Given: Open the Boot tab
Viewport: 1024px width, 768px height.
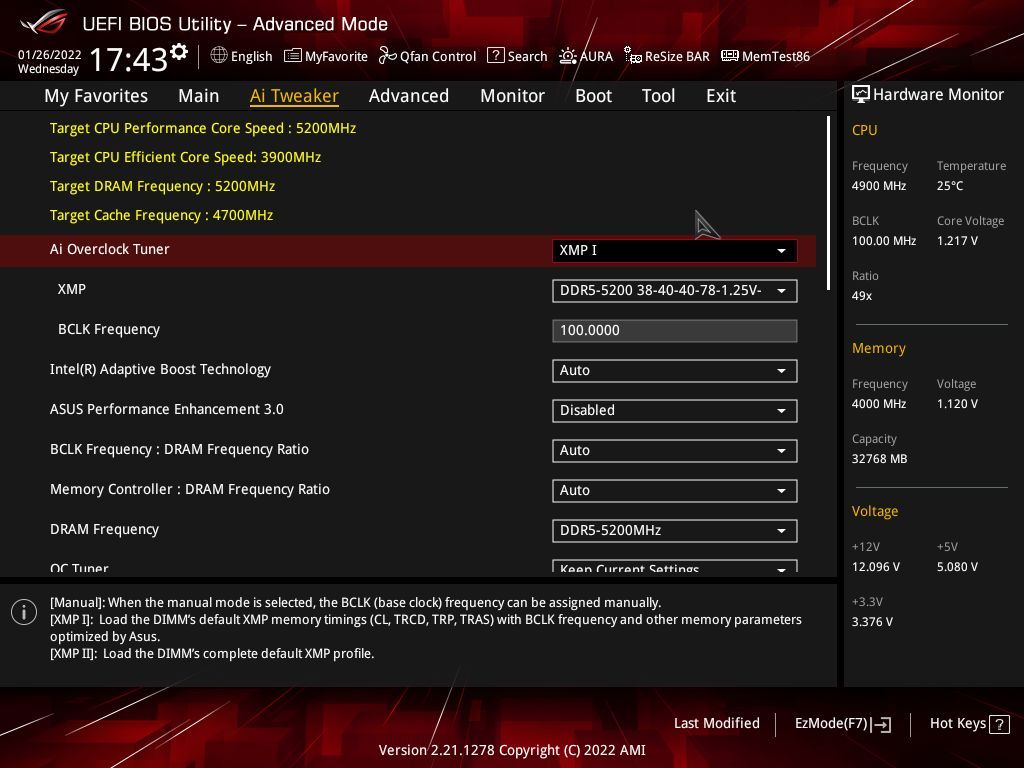Looking at the screenshot, I should (x=594, y=96).
